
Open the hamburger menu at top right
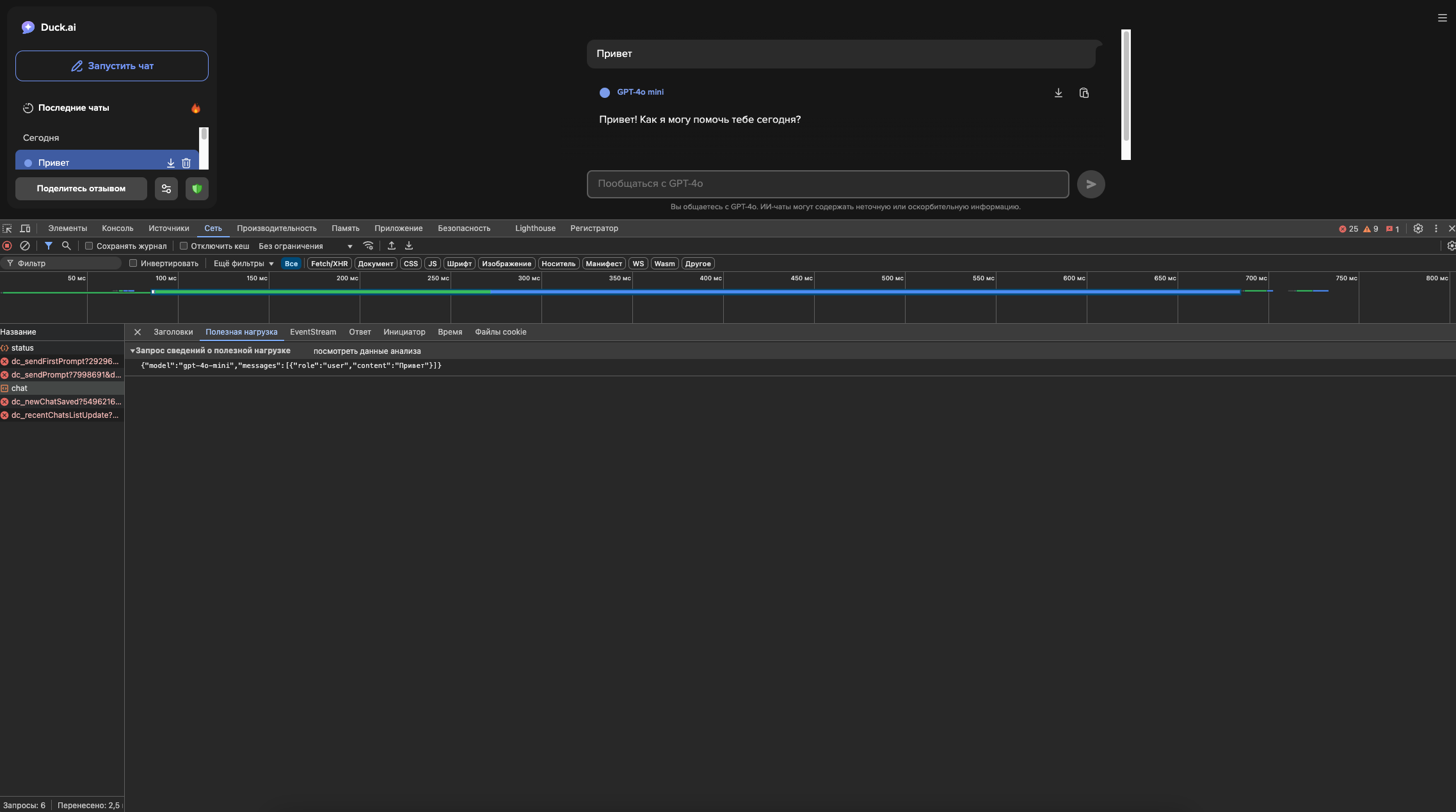click(x=1443, y=18)
